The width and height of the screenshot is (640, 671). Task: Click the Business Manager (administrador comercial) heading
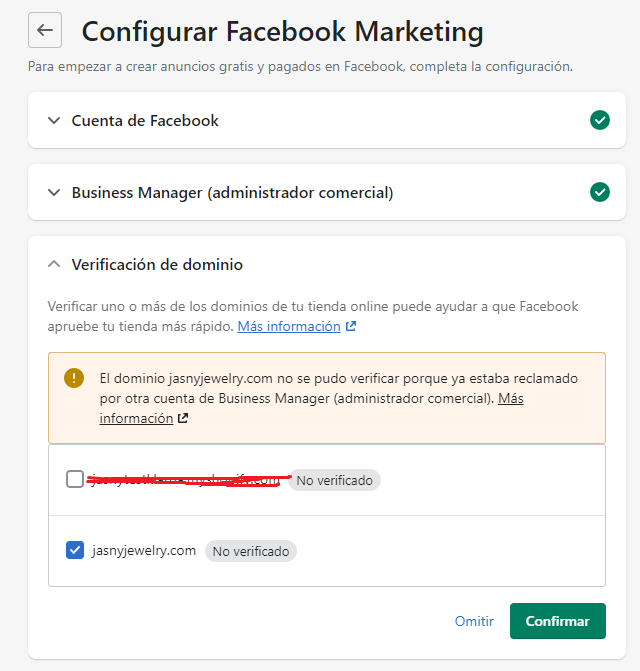point(232,192)
